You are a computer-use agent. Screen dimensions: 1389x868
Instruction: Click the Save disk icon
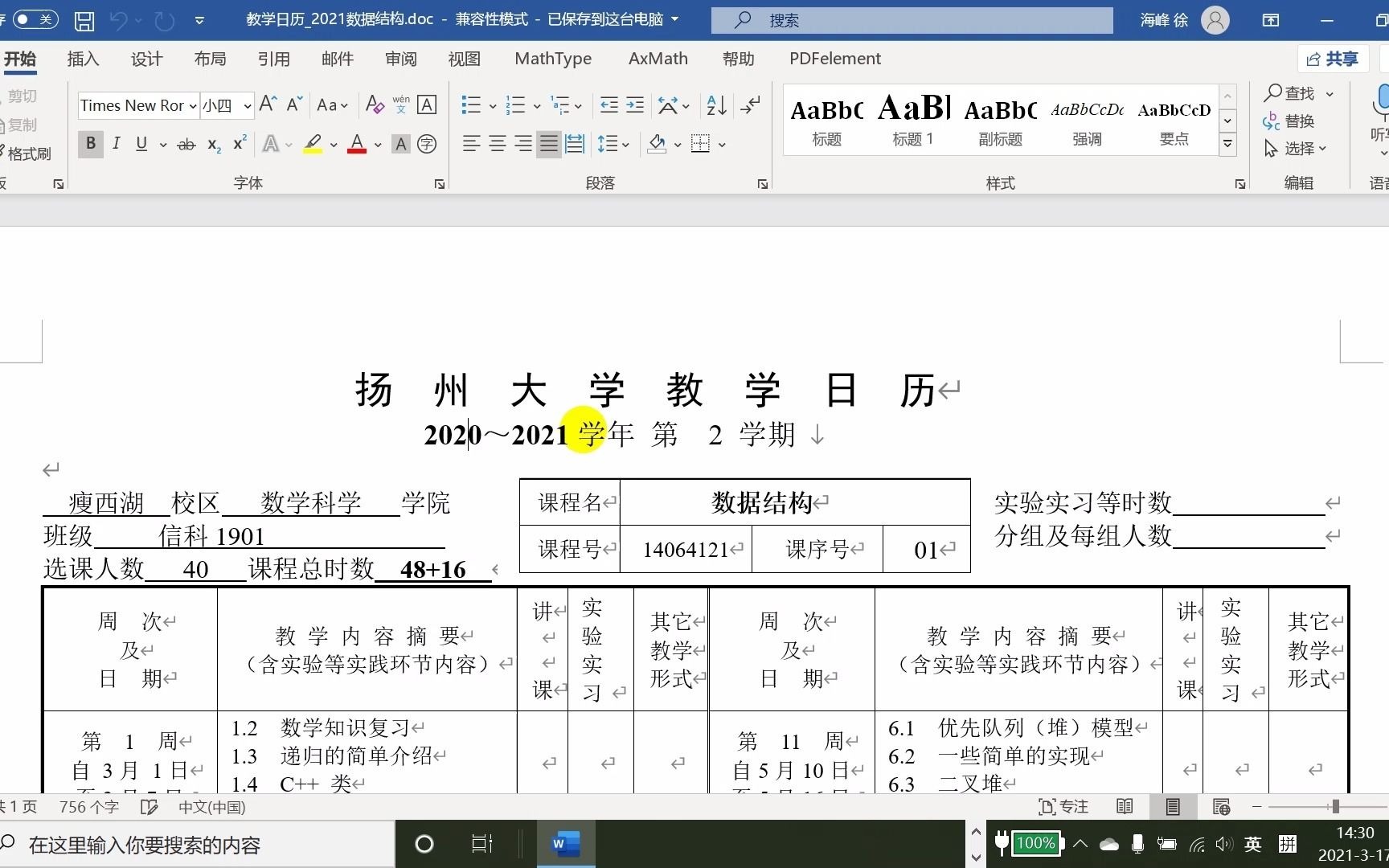click(x=84, y=20)
